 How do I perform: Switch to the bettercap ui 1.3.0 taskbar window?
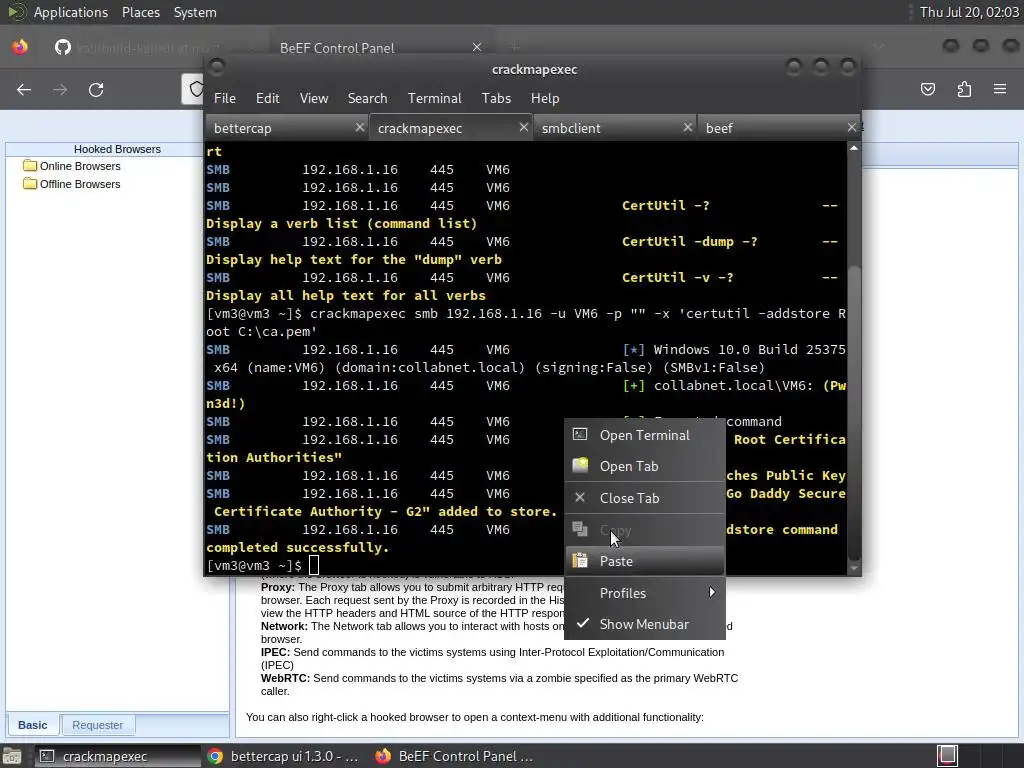point(283,756)
